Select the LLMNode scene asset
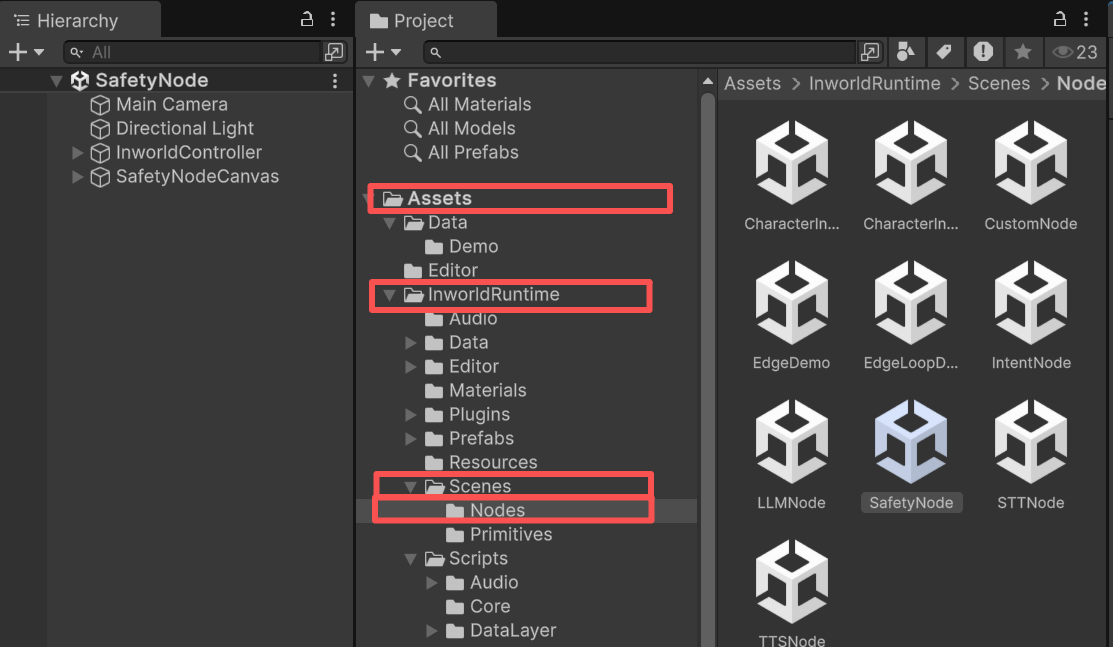The height and width of the screenshot is (647, 1113). (x=791, y=454)
